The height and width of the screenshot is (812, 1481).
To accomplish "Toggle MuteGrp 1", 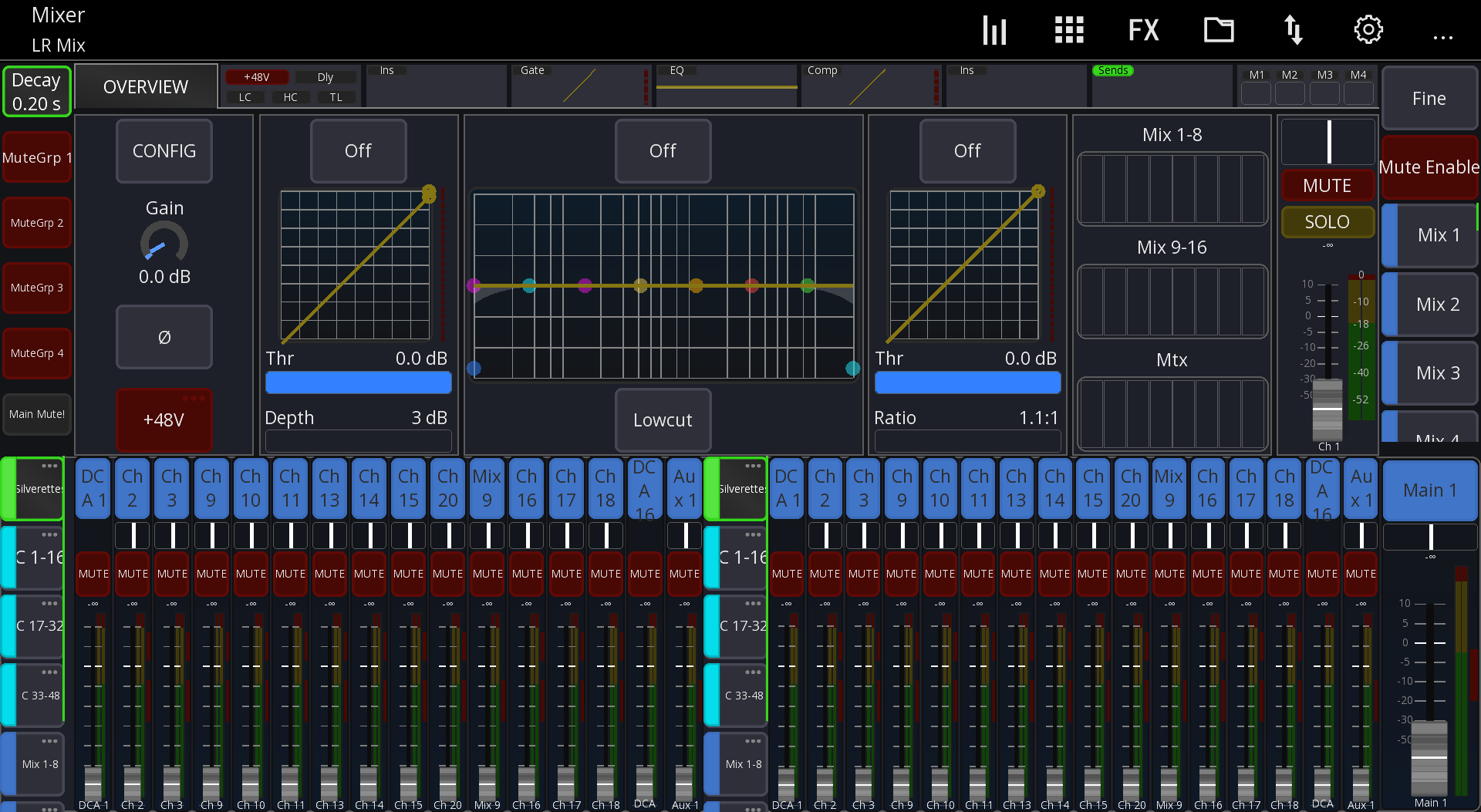I will (x=37, y=157).
